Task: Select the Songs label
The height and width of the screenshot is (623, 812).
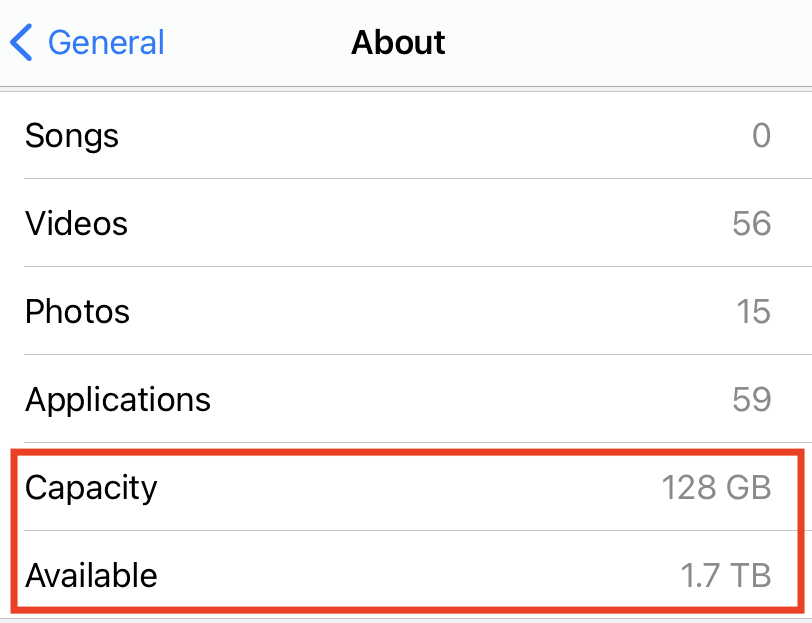Action: (x=72, y=136)
